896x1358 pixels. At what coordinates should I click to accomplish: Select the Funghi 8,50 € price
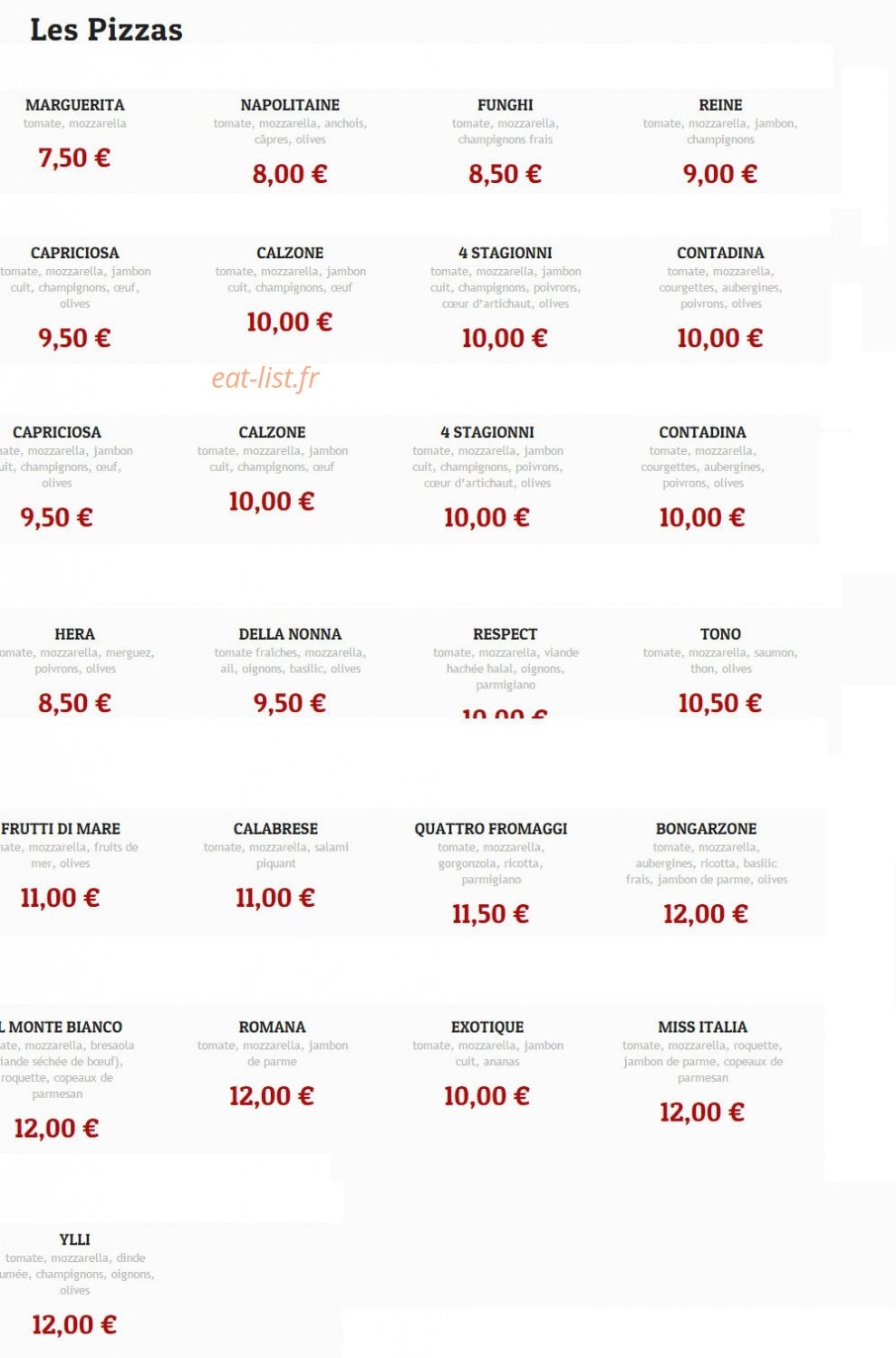click(x=505, y=174)
